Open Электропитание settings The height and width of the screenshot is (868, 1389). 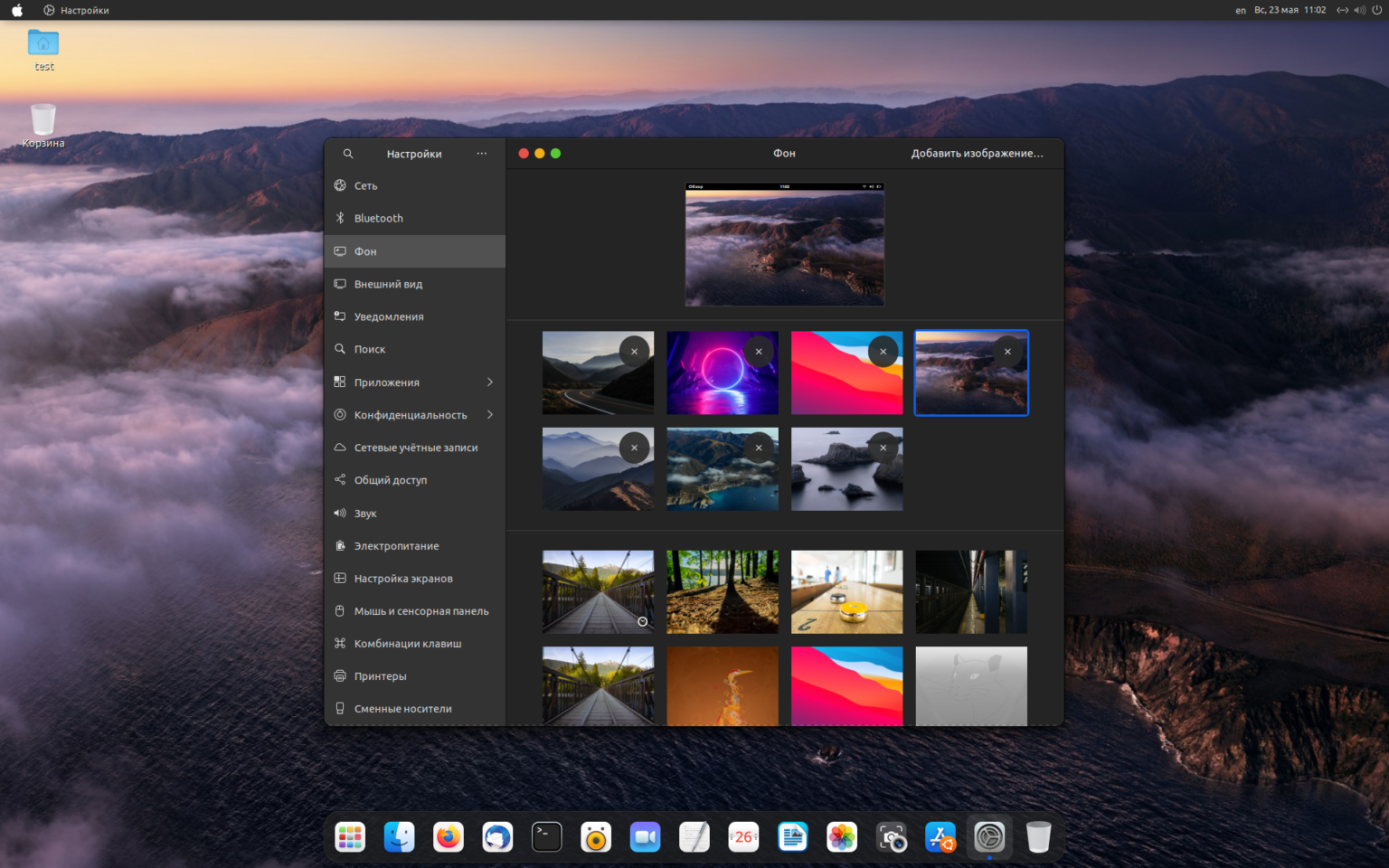415,545
